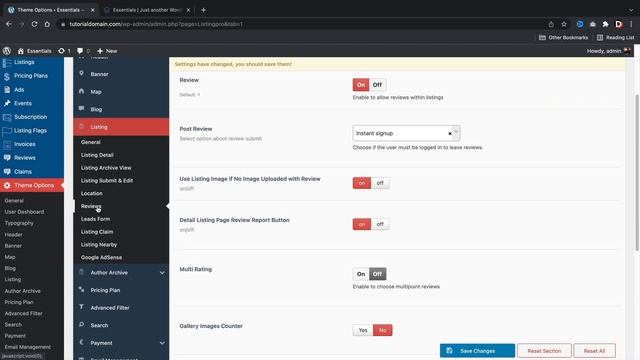Open the Listing section in options panel
This screenshot has width=640, height=360.
click(121, 127)
